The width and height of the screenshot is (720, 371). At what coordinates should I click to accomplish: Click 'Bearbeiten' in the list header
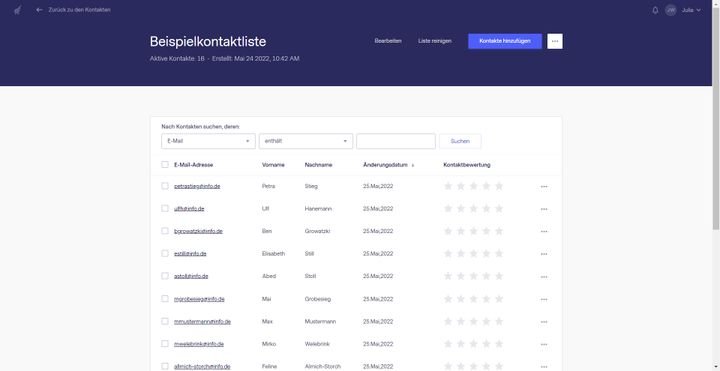point(388,41)
